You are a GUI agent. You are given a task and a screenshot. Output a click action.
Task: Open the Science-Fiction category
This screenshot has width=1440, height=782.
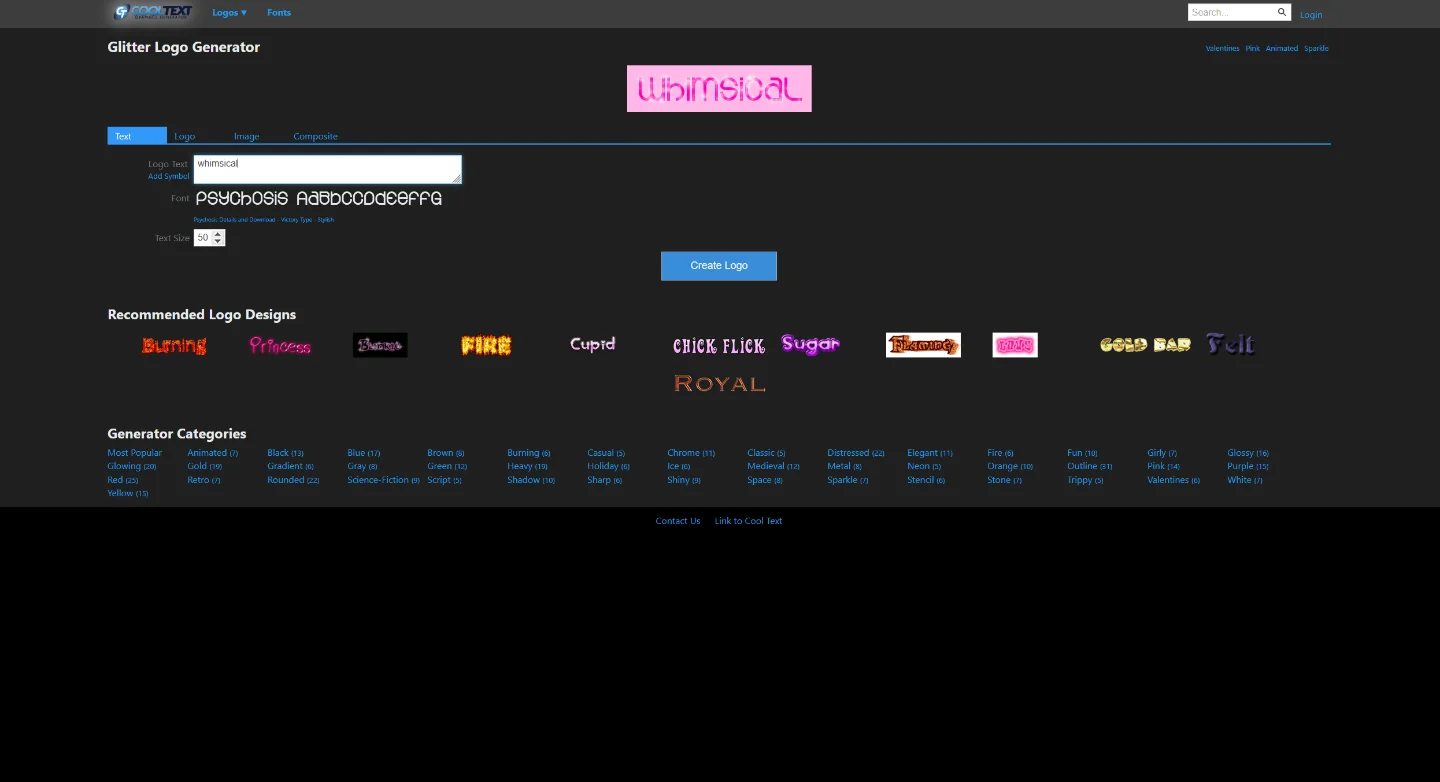384,480
